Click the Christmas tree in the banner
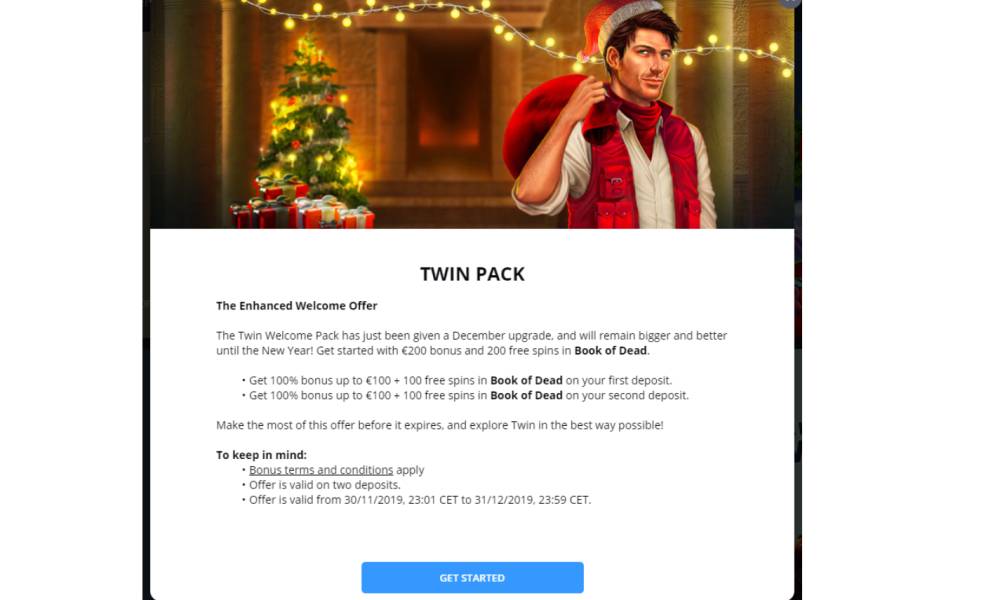Image resolution: width=1000 pixels, height=600 pixels. [310, 121]
